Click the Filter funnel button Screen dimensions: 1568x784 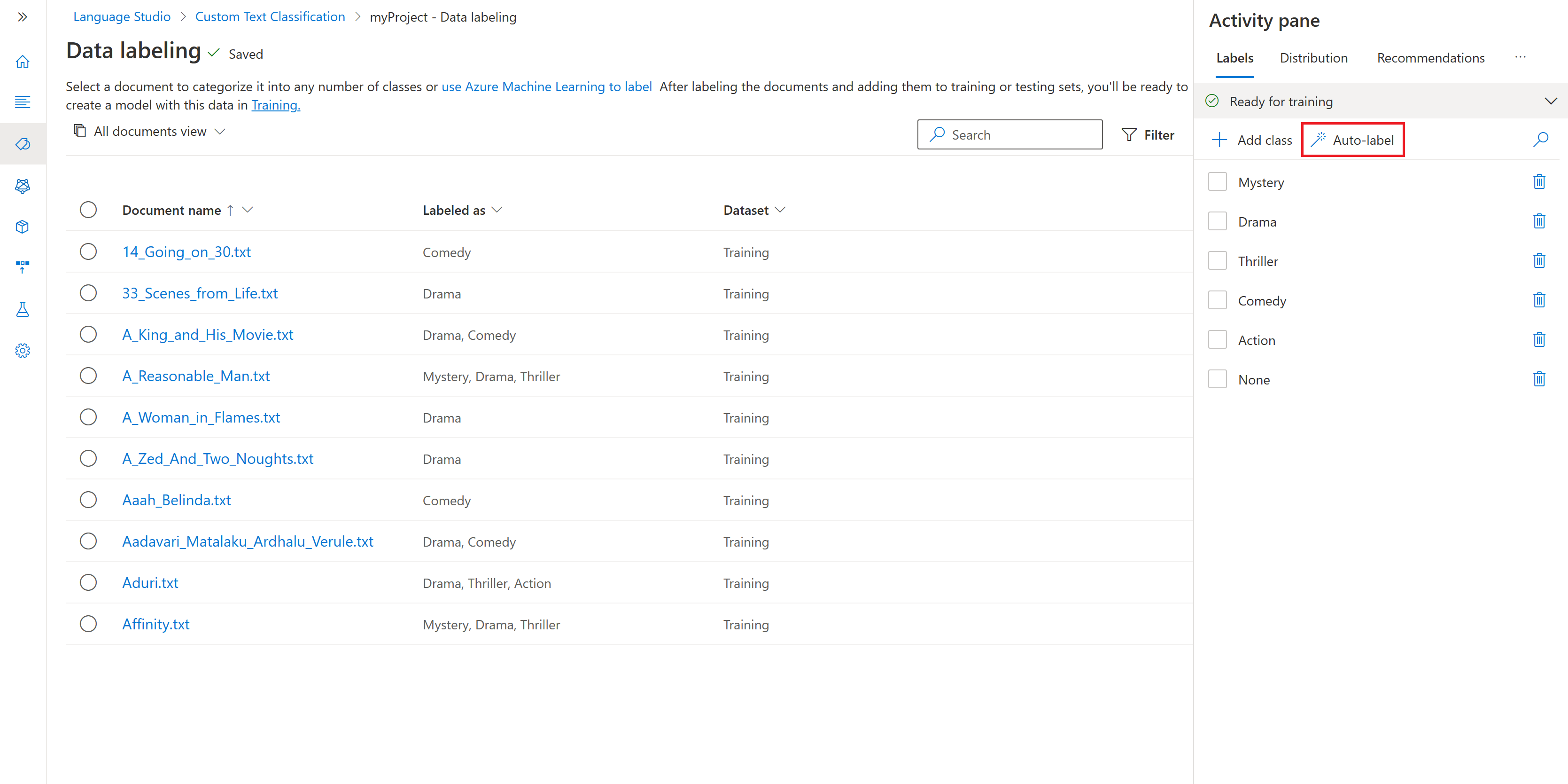pos(1148,134)
